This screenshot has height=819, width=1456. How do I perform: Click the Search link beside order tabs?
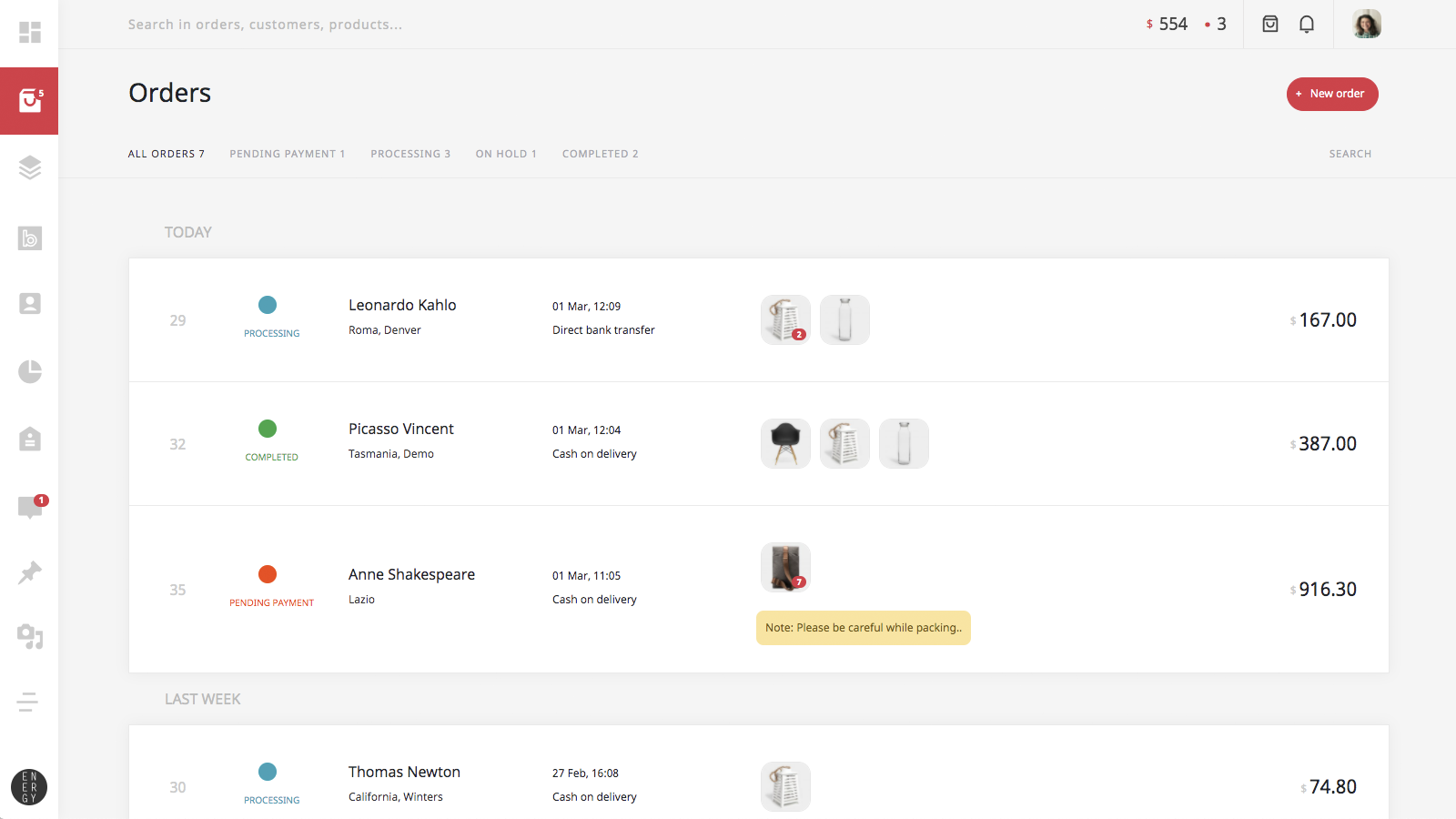pyautogui.click(x=1350, y=154)
